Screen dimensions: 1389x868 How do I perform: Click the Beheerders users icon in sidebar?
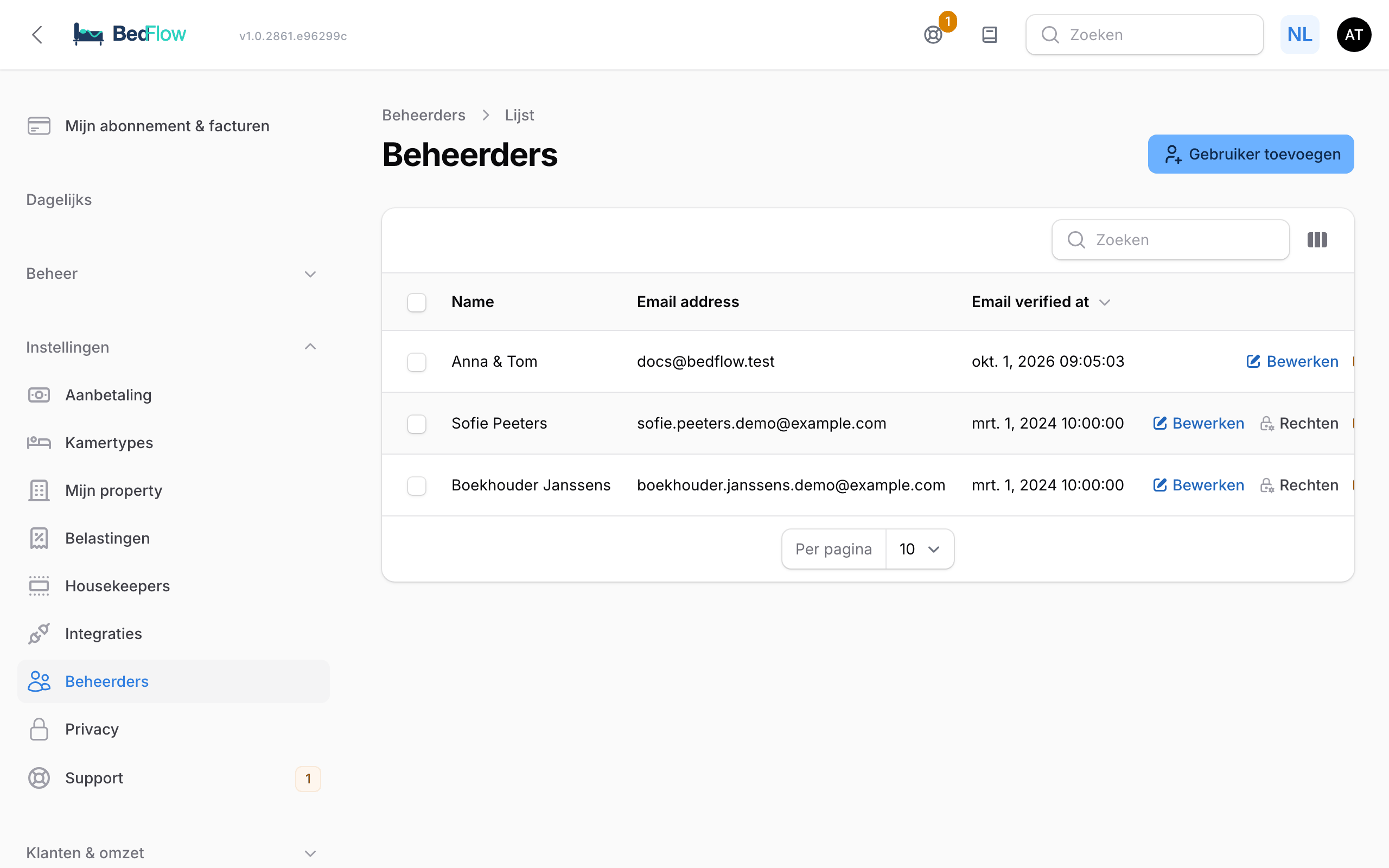39,681
